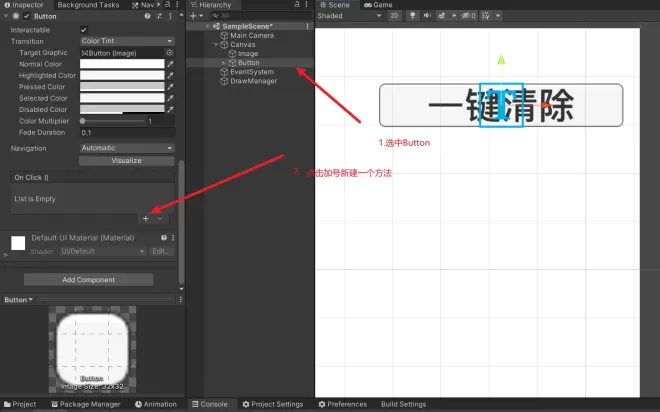Screen dimensions: 660x412
Task: Toggle Button component enabled checkbox
Action: click(x=27, y=16)
